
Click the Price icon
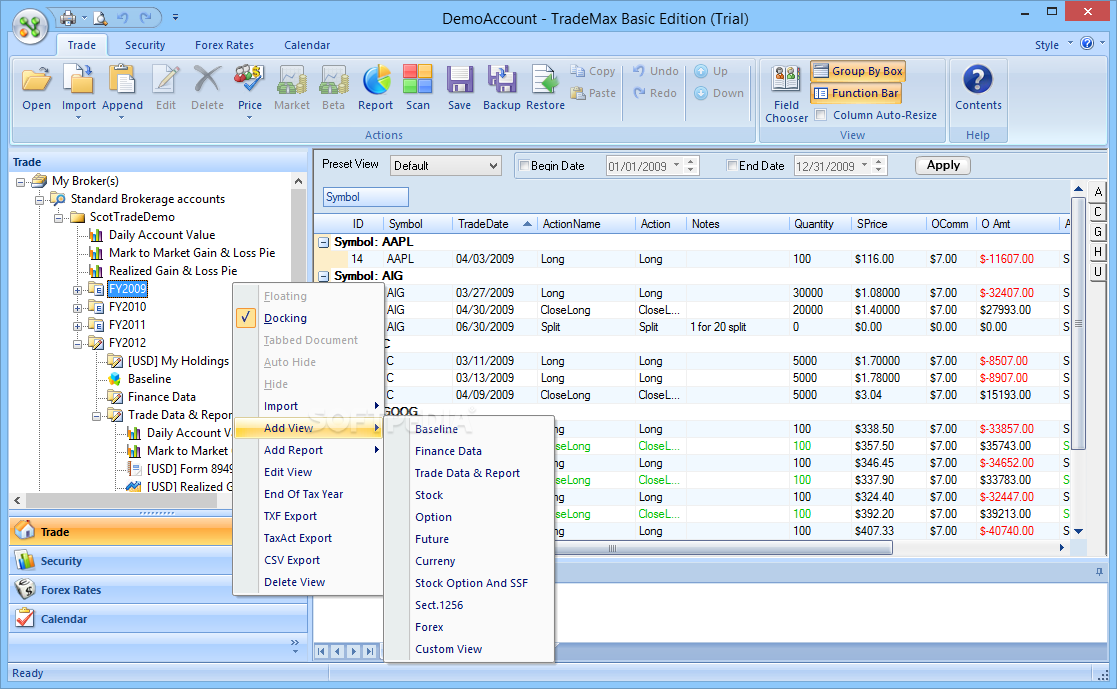(x=249, y=80)
